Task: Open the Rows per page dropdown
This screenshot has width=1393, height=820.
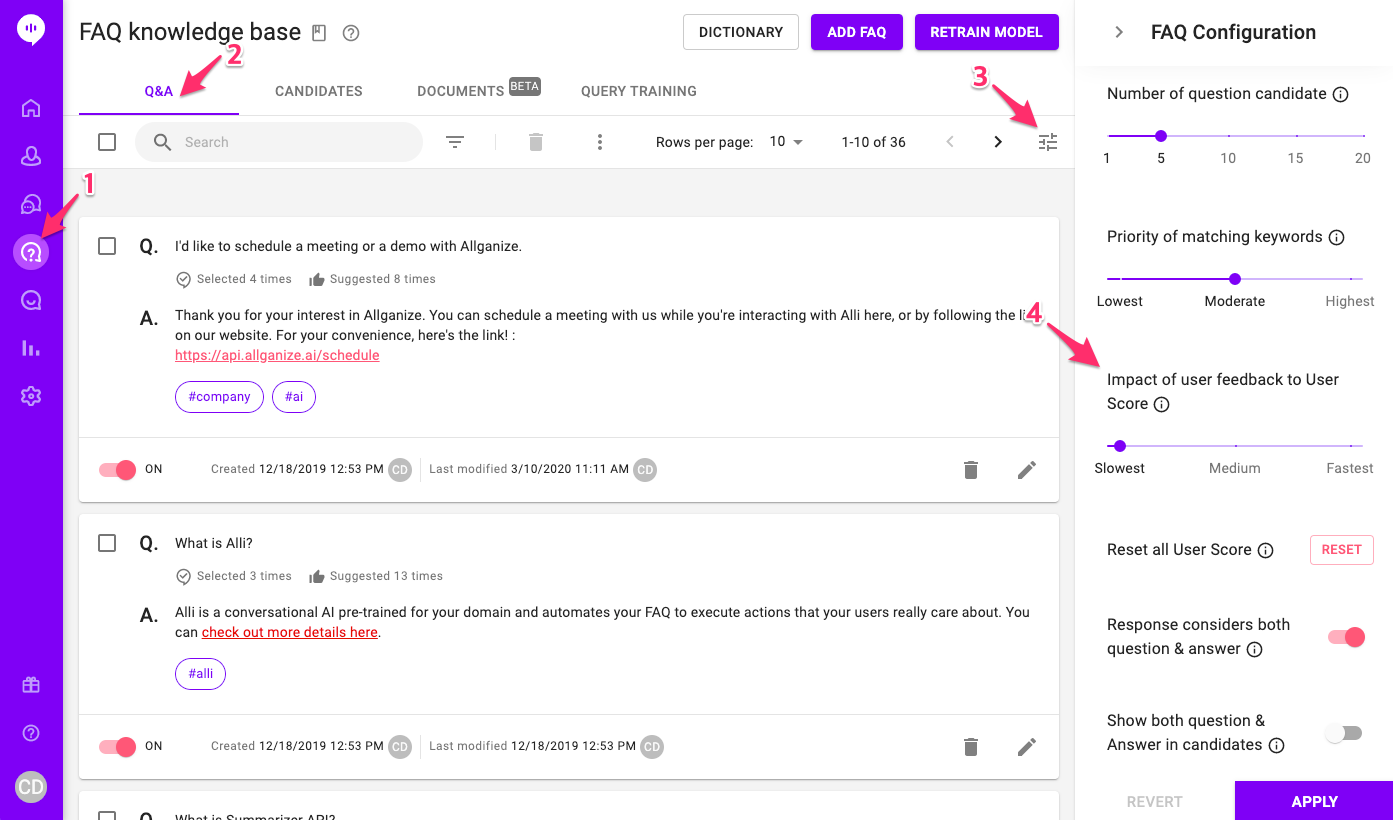Action: (786, 142)
